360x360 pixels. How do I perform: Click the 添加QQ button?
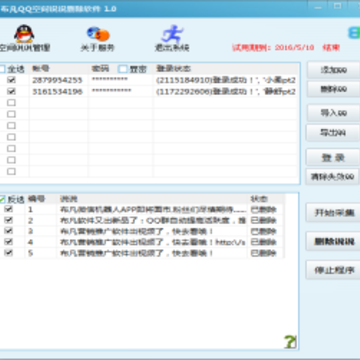tap(333, 70)
